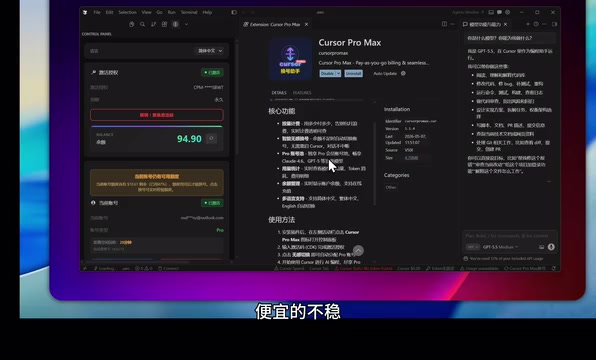Click the Cursor Tab status bar item
Viewport: 596px width, 360px height.
click(319, 268)
